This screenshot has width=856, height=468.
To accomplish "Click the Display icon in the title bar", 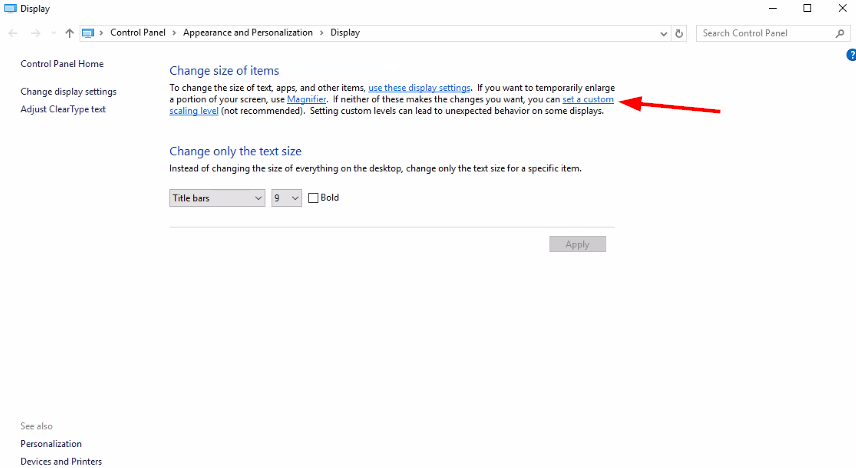I will click(10, 8).
